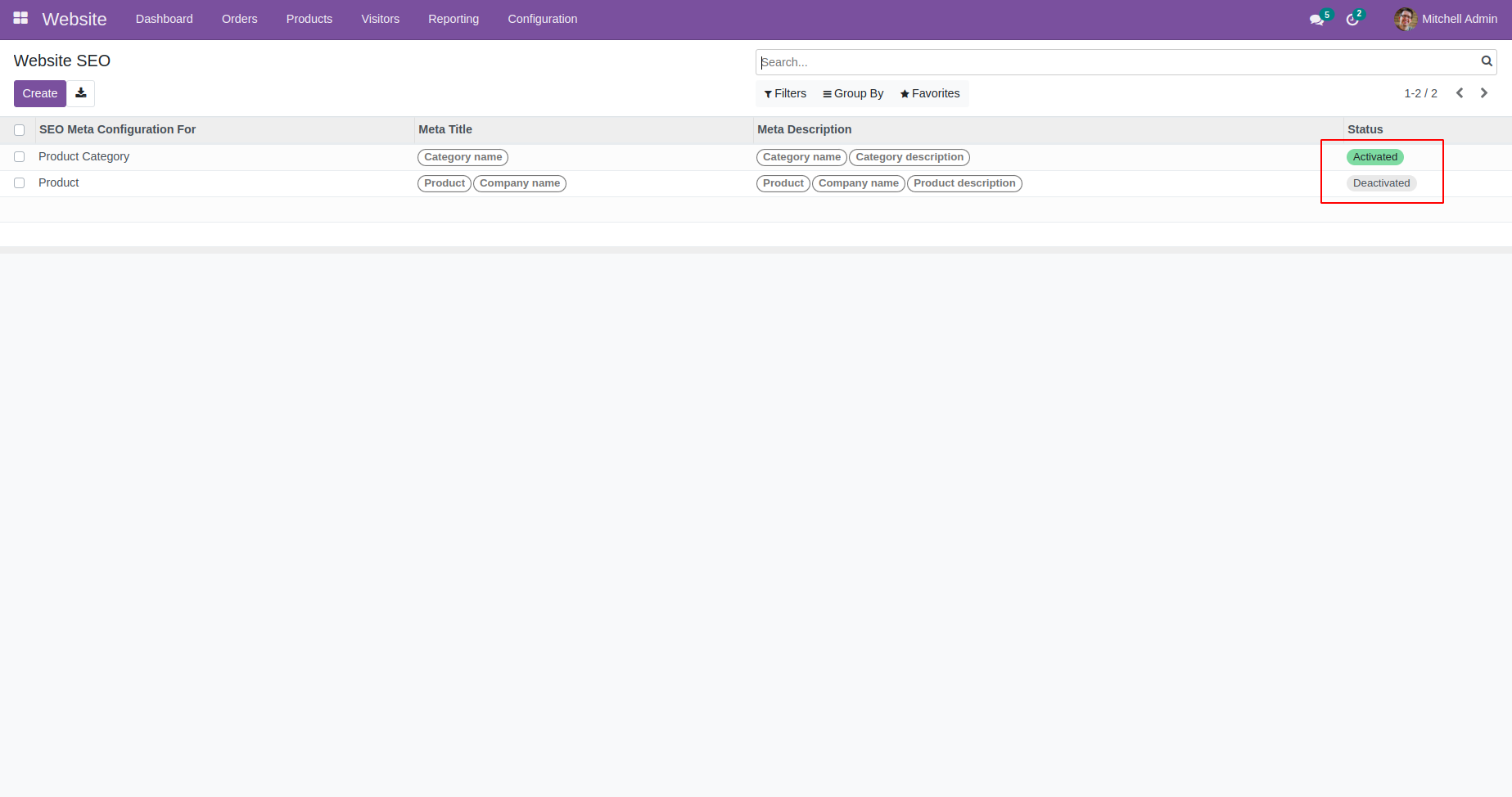This screenshot has width=1512, height=797.
Task: Open the Favorites dropdown
Action: click(930, 93)
